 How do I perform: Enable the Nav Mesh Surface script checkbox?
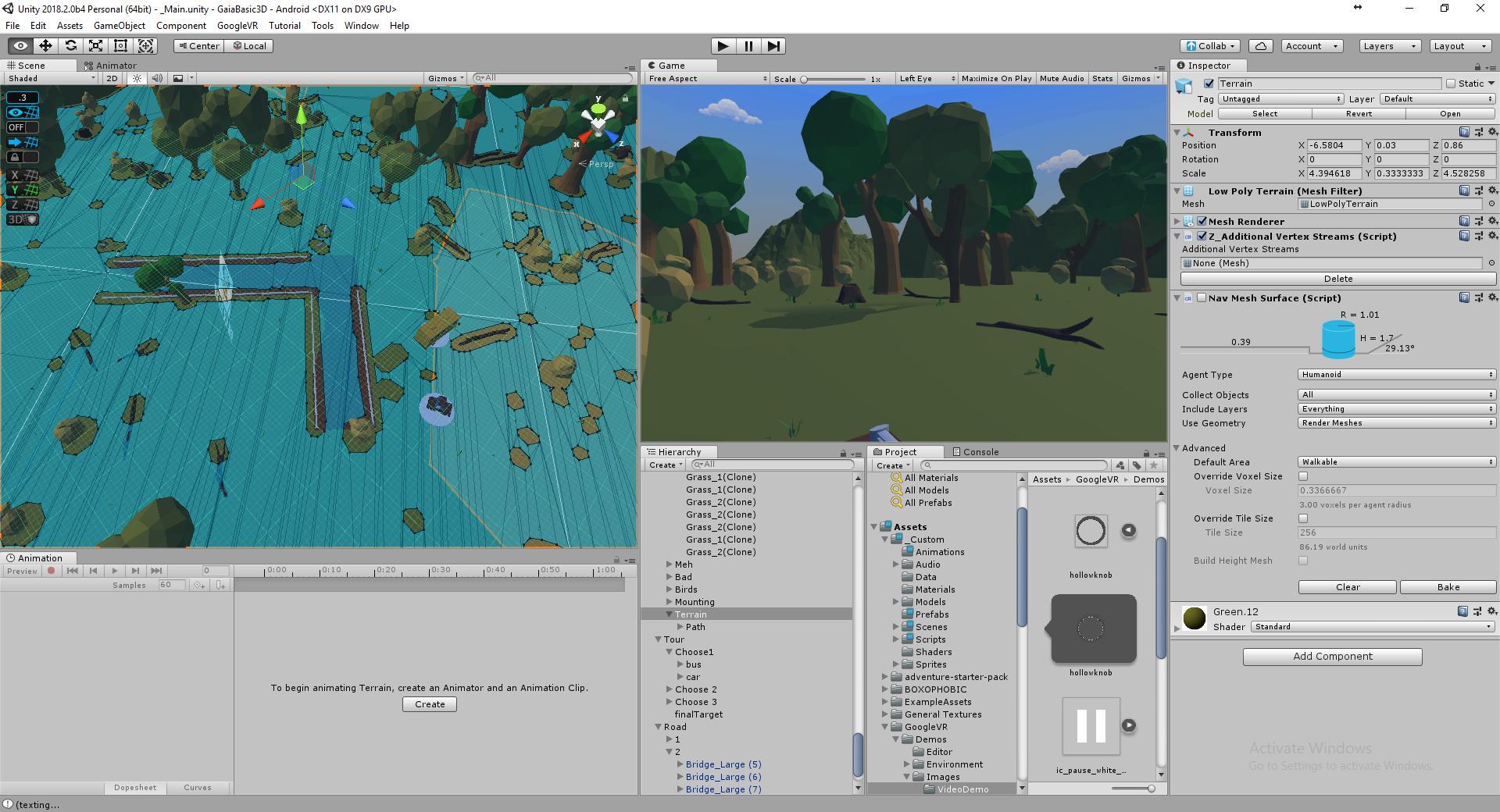coord(1202,298)
